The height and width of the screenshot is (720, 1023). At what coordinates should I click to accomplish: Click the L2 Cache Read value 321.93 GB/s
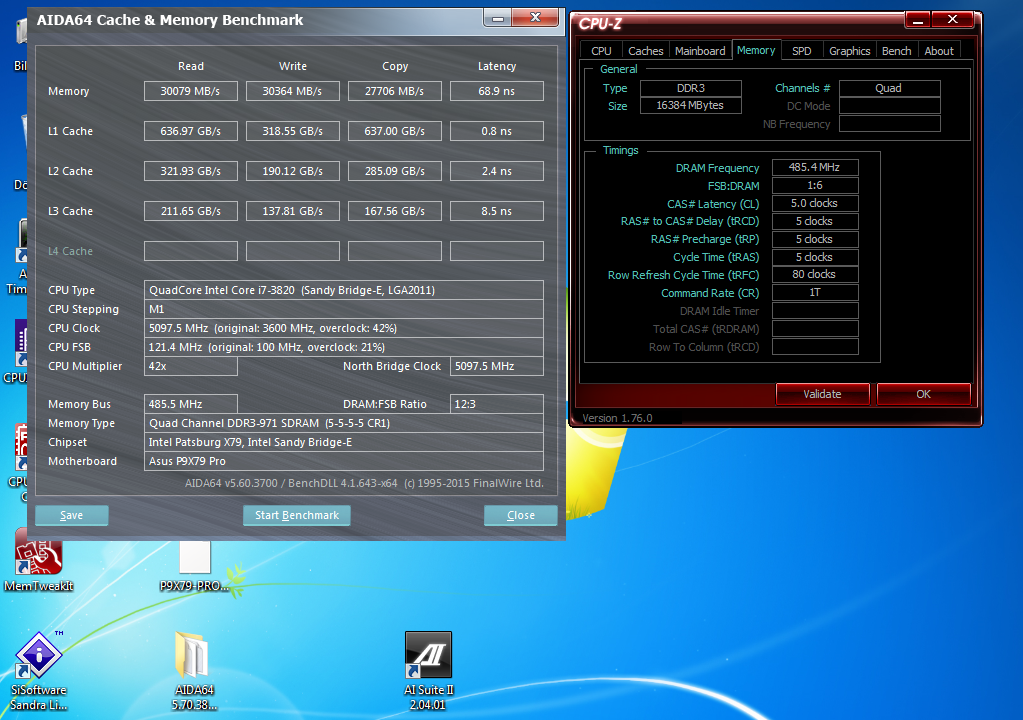pyautogui.click(x=191, y=171)
